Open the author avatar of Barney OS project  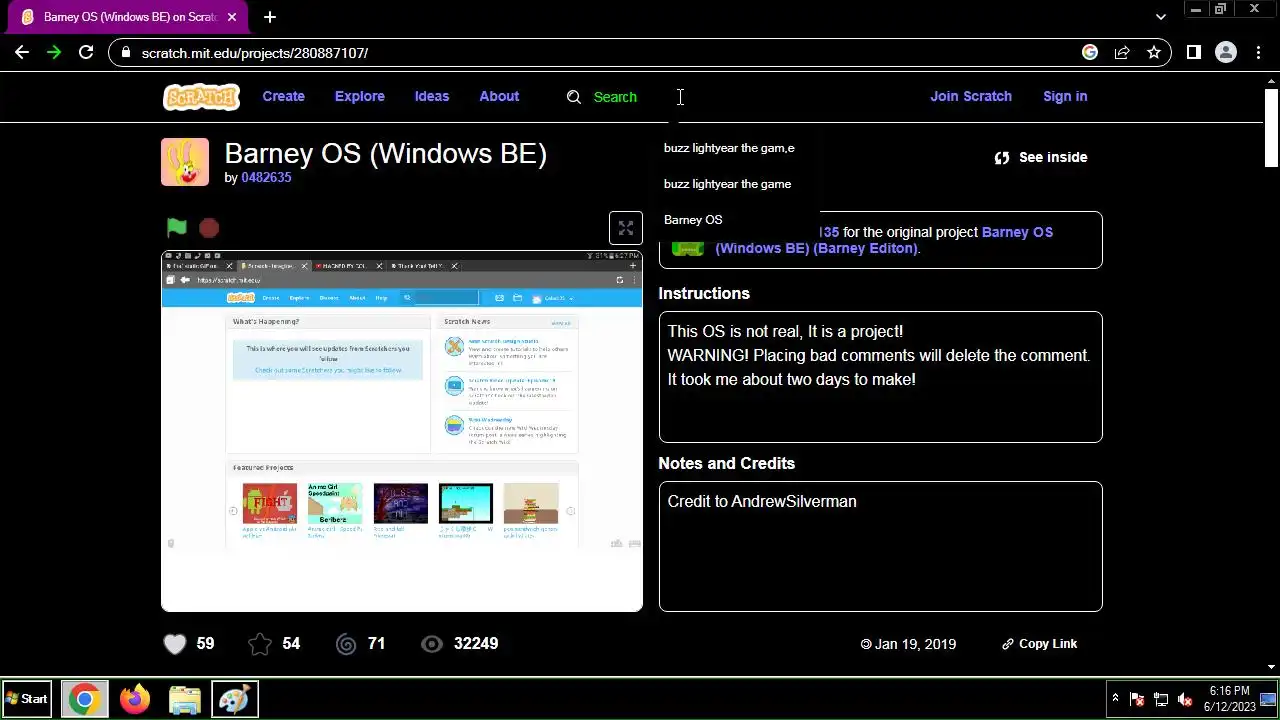(x=185, y=162)
